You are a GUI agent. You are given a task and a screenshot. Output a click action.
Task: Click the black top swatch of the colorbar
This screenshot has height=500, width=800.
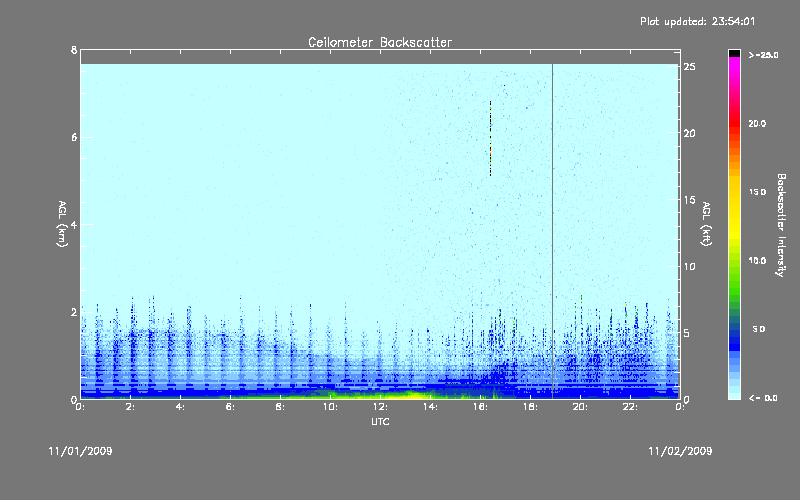pos(734,53)
